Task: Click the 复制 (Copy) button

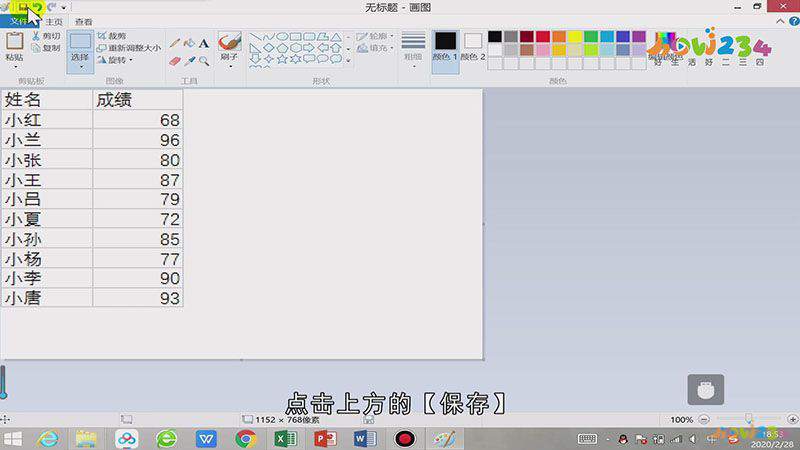Action: click(46, 48)
